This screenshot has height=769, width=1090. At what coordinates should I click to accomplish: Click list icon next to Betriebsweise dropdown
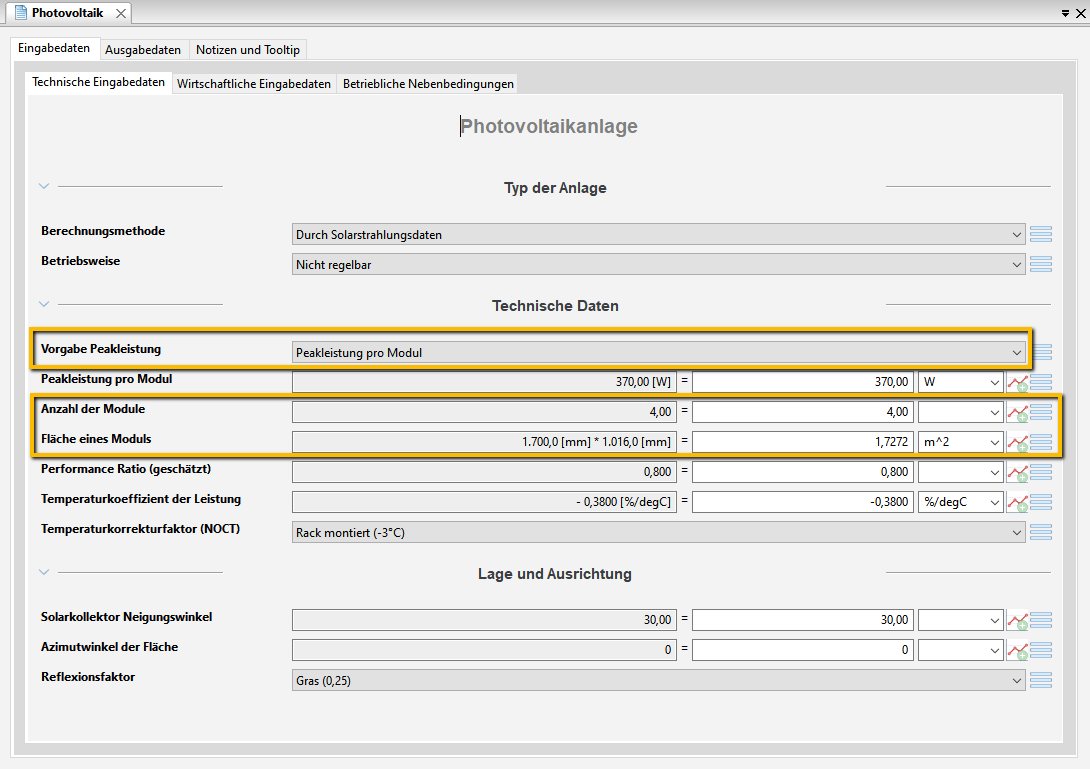(1041, 264)
